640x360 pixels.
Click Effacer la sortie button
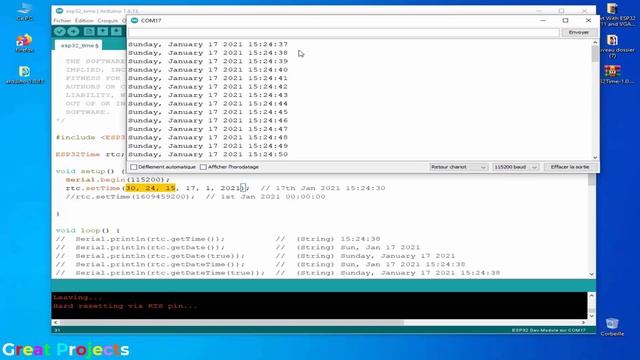pos(570,167)
